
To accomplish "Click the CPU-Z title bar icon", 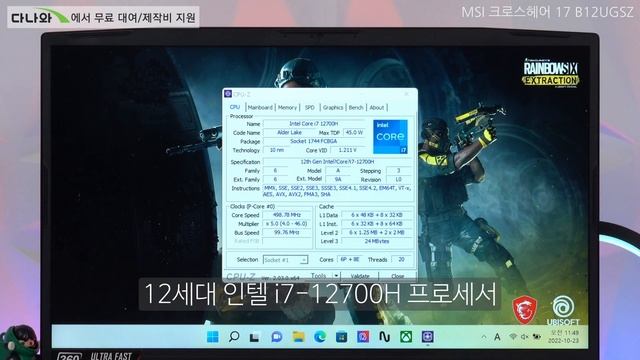I will [228, 94].
